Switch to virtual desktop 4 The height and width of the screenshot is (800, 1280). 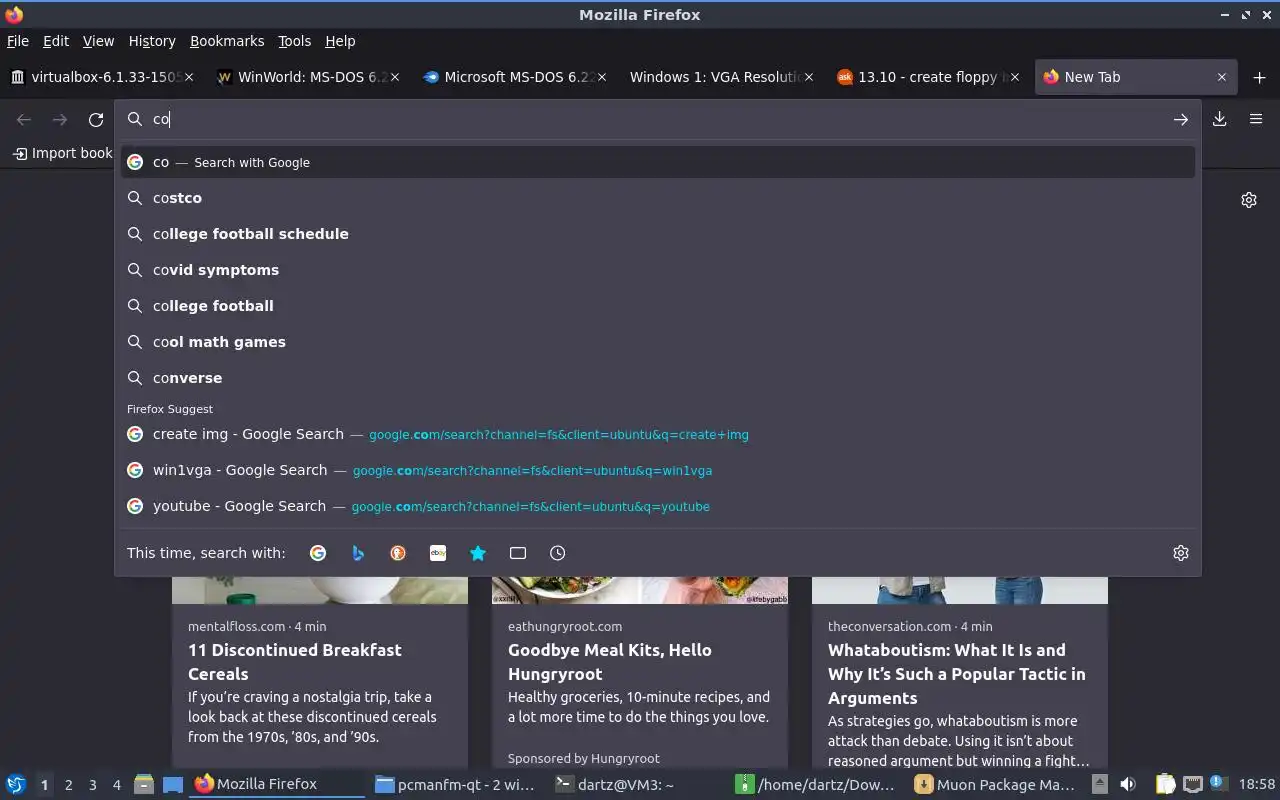point(117,785)
